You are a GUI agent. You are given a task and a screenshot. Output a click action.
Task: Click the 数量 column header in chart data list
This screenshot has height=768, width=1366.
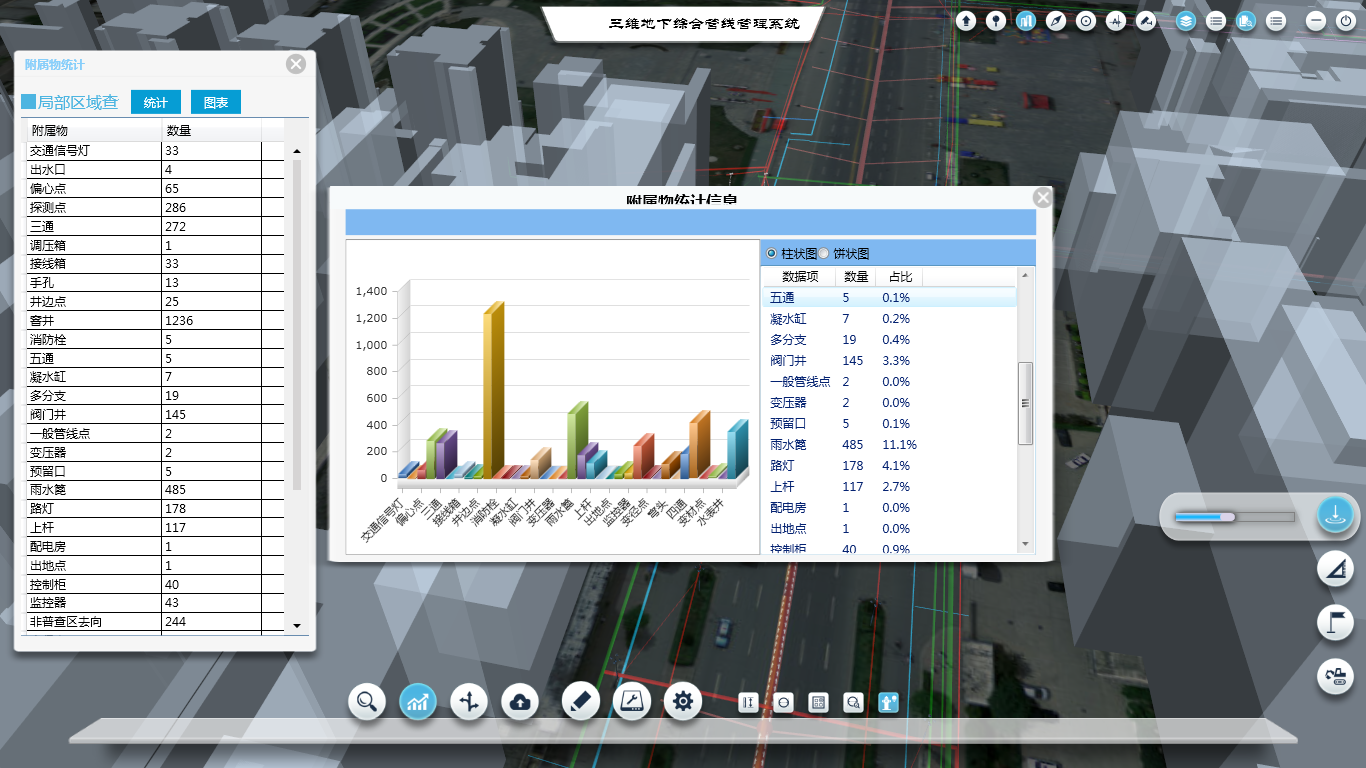(856, 277)
